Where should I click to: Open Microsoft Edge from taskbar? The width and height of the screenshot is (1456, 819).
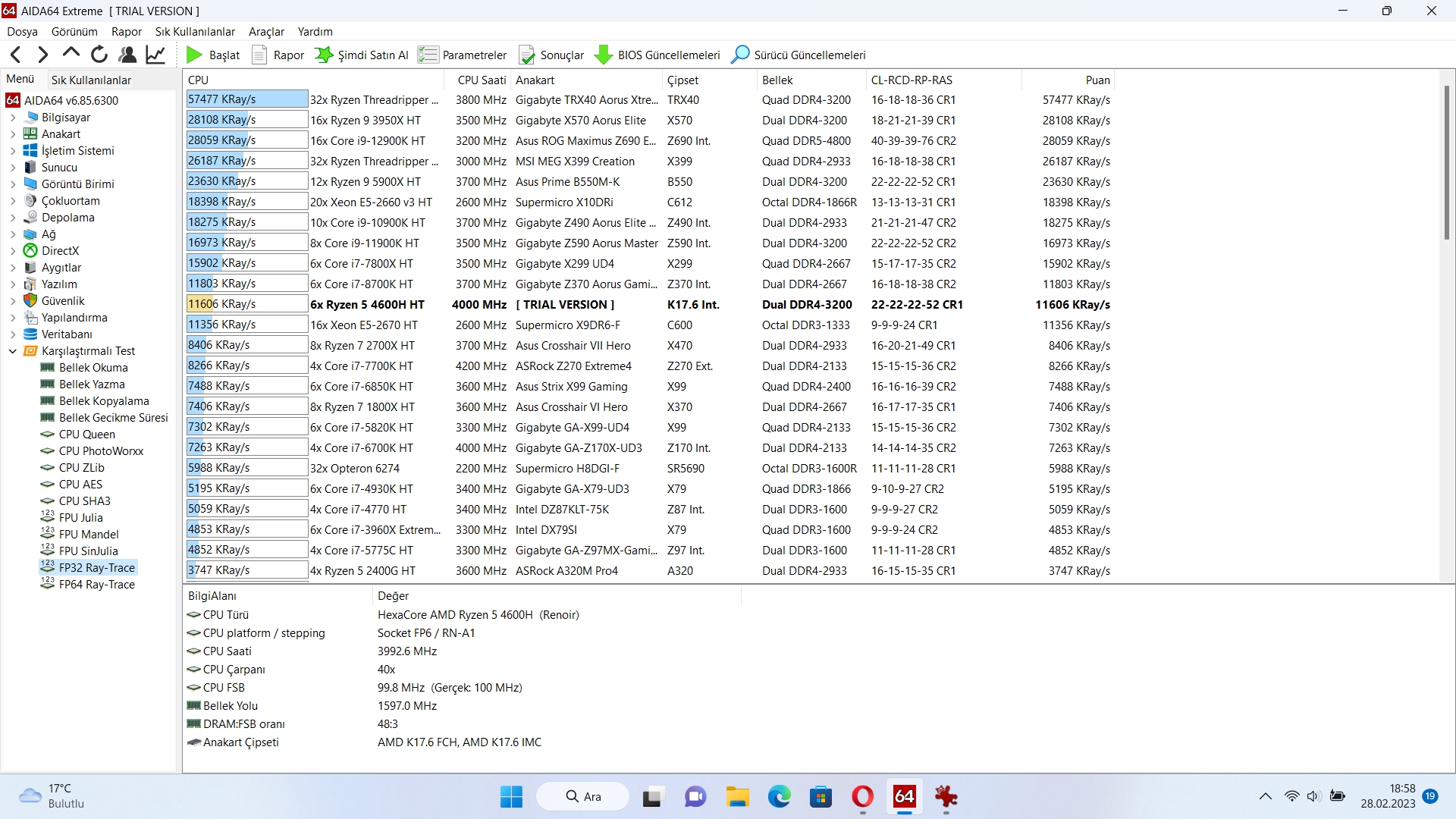coord(779,797)
